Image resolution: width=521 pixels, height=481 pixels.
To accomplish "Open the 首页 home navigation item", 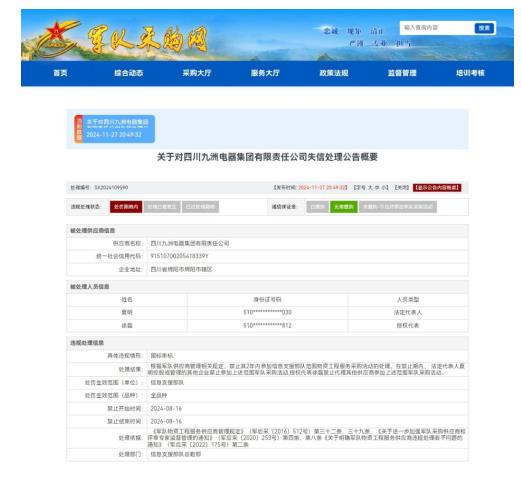I will coord(61,73).
